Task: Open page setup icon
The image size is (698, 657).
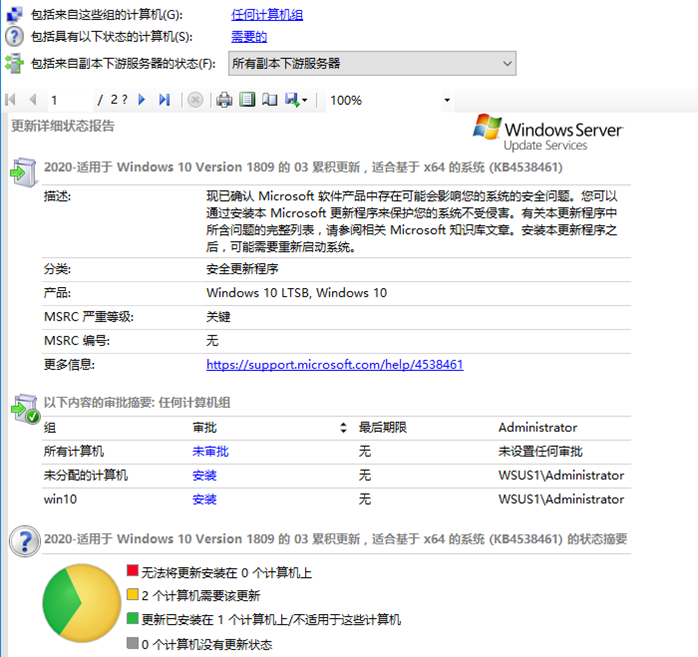Action: click(269, 100)
